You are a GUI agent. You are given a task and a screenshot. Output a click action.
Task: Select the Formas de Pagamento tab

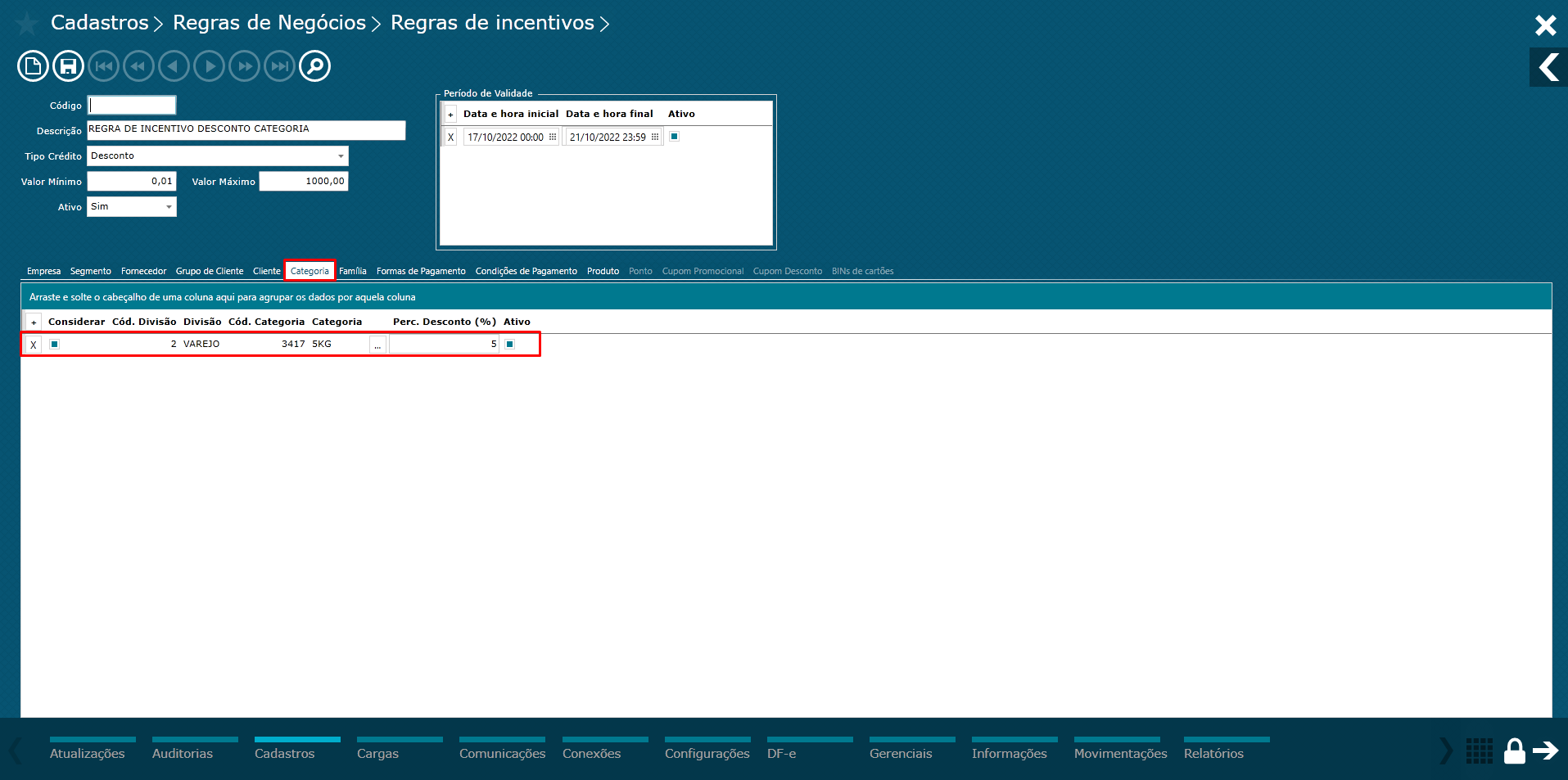(x=421, y=272)
